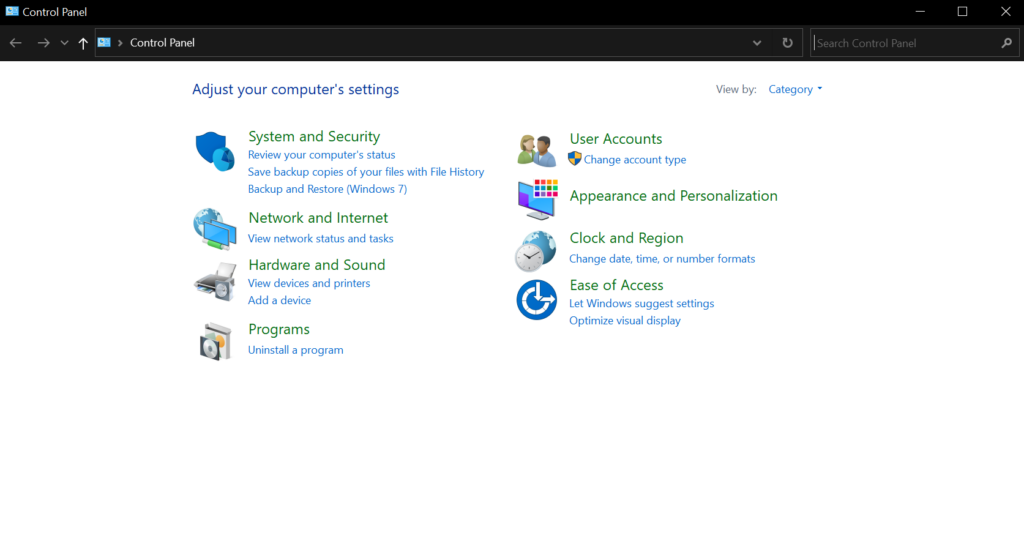
Task: Click the search magnifier icon
Action: 1006,43
